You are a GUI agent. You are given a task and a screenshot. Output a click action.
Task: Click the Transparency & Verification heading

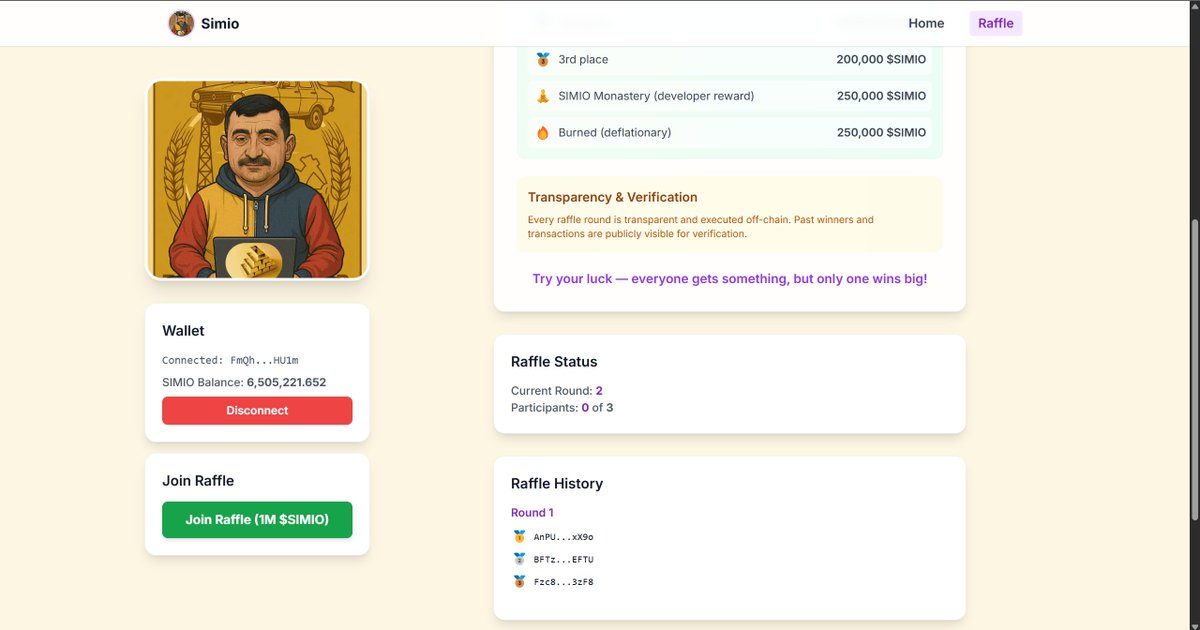pos(613,197)
